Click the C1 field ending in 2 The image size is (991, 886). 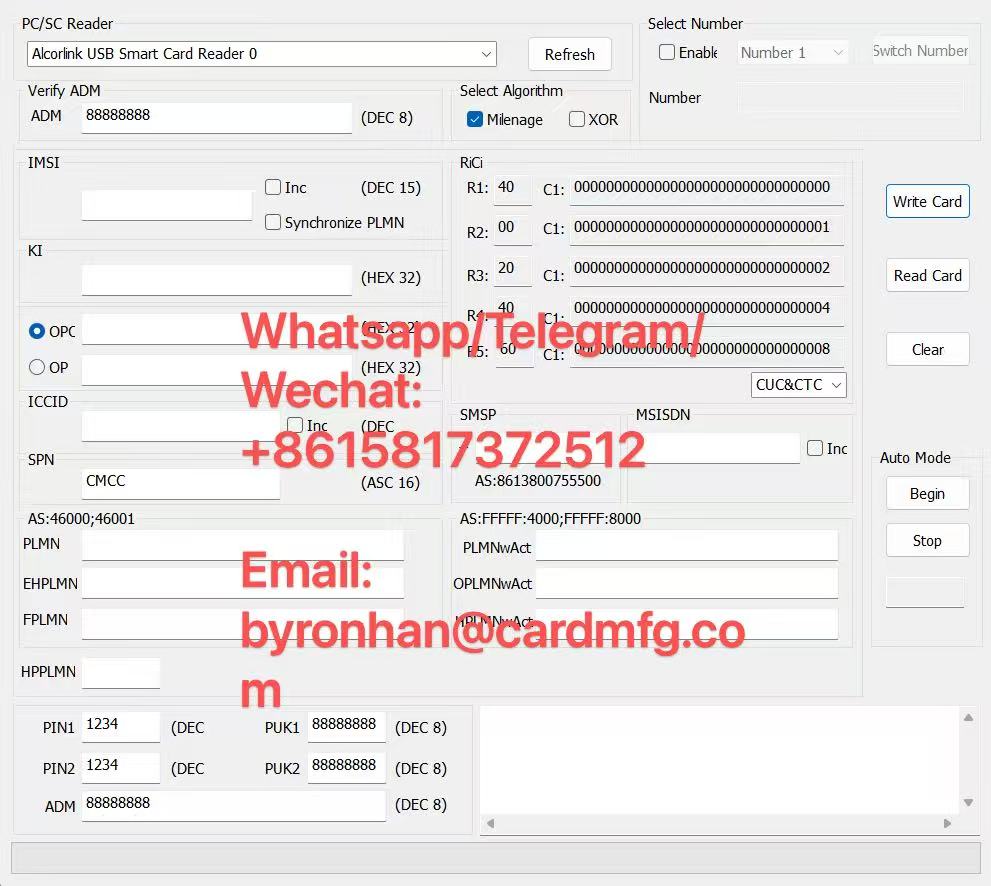click(x=707, y=270)
